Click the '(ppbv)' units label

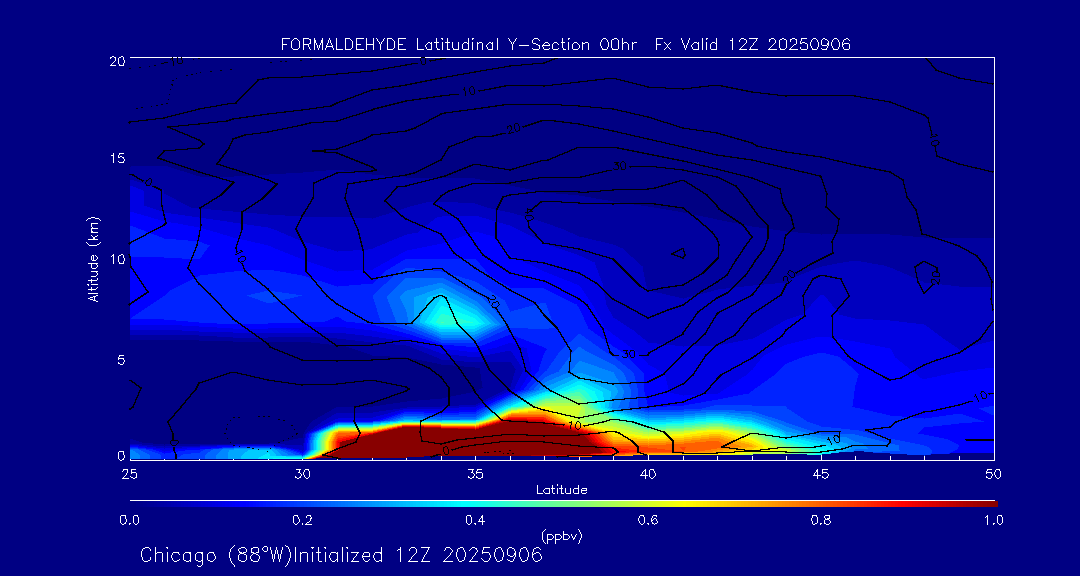coord(561,537)
